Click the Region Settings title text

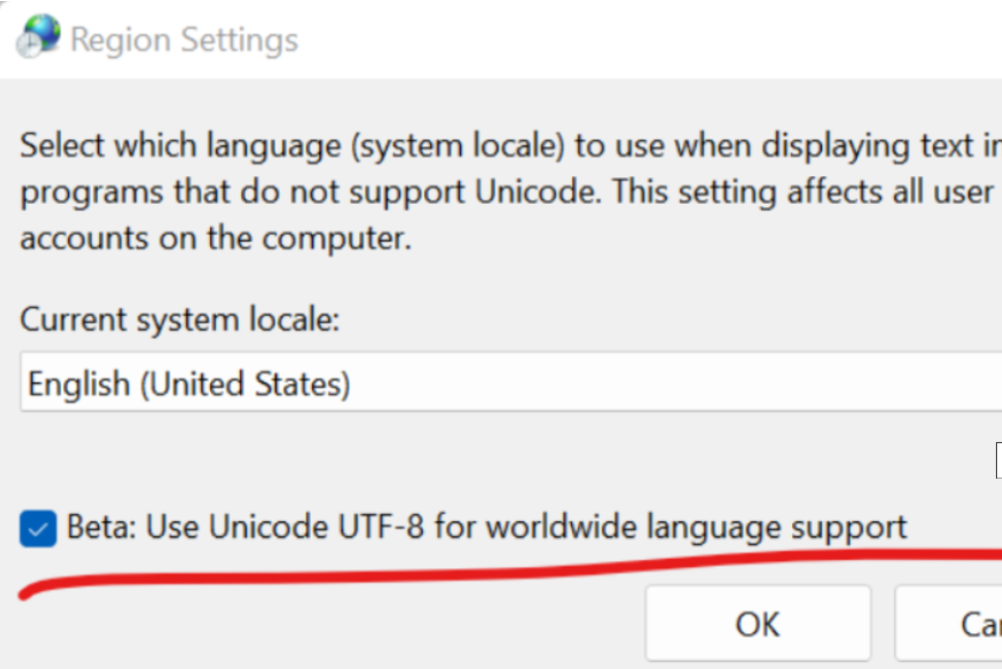[x=185, y=38]
